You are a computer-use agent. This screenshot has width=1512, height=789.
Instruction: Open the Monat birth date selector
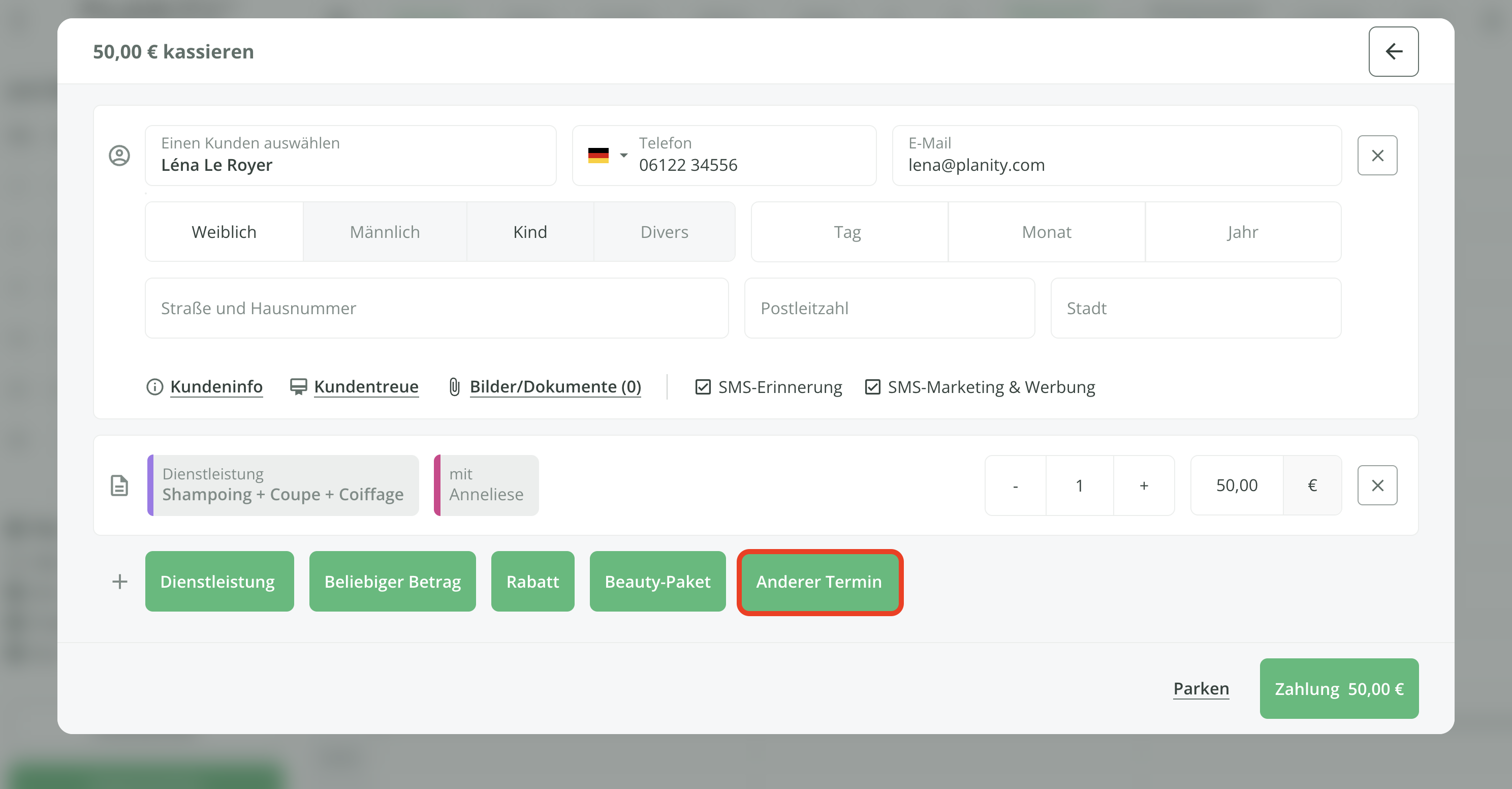[1046, 232]
